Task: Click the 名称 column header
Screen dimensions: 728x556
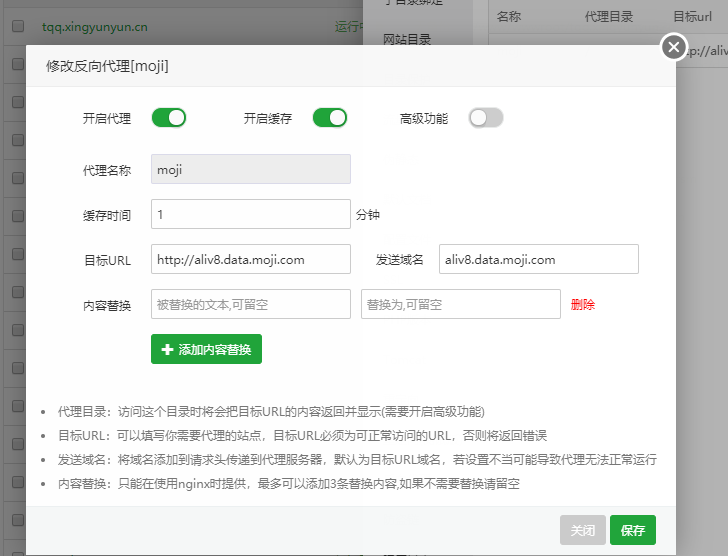Action: point(509,17)
